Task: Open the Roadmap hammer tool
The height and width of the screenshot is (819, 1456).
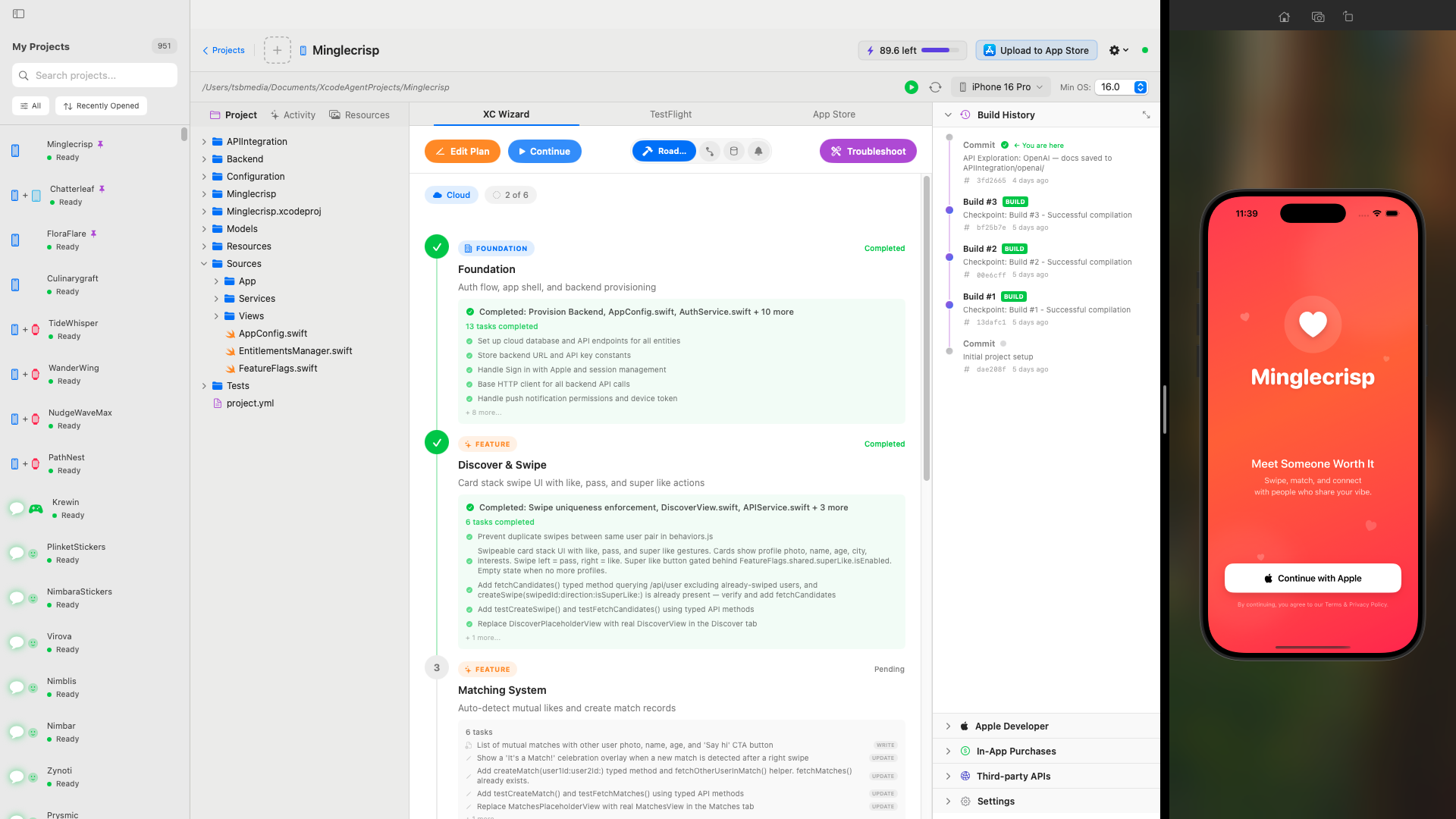Action: (x=664, y=151)
